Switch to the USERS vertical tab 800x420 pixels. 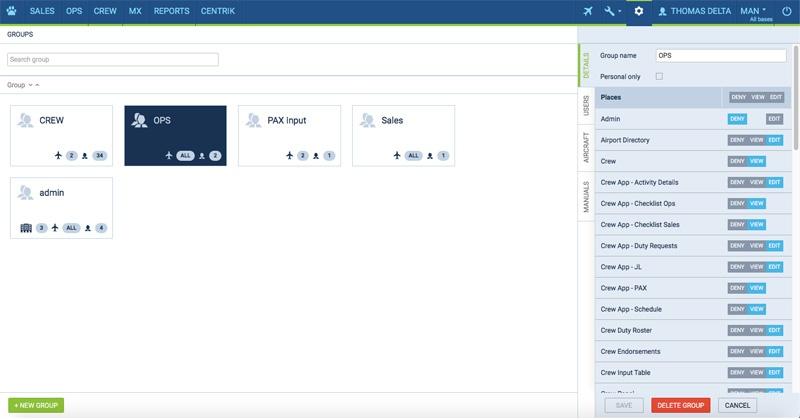586,106
